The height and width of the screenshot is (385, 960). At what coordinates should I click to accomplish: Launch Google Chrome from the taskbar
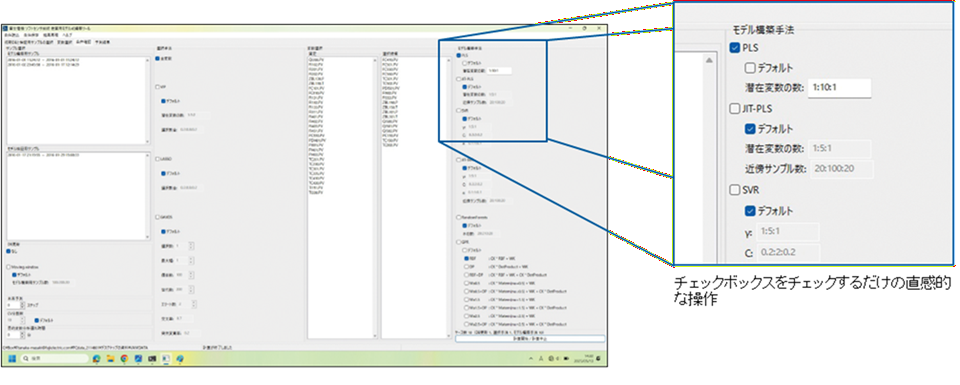click(x=124, y=359)
